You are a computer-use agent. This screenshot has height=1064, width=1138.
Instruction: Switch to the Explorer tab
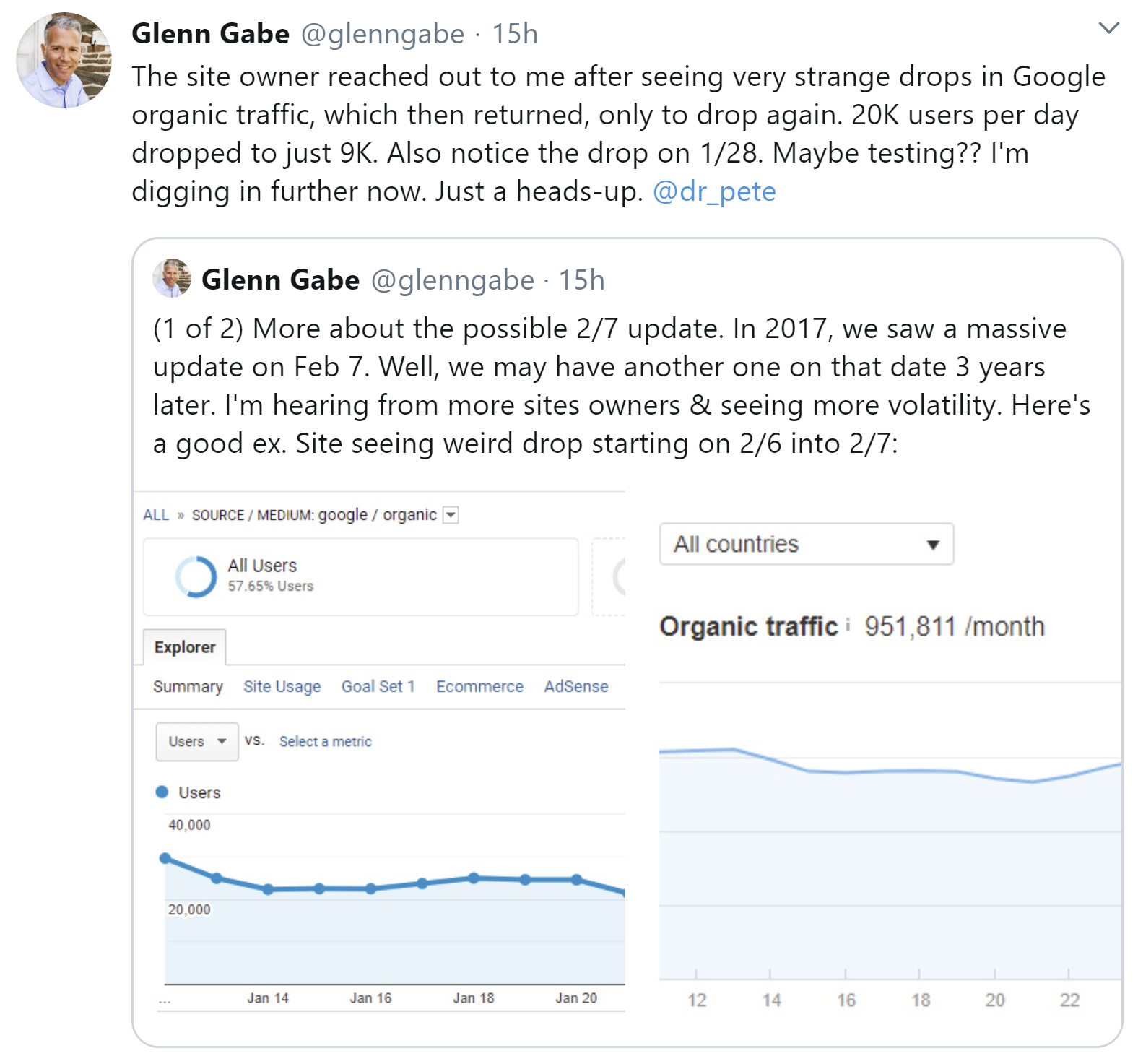(185, 646)
